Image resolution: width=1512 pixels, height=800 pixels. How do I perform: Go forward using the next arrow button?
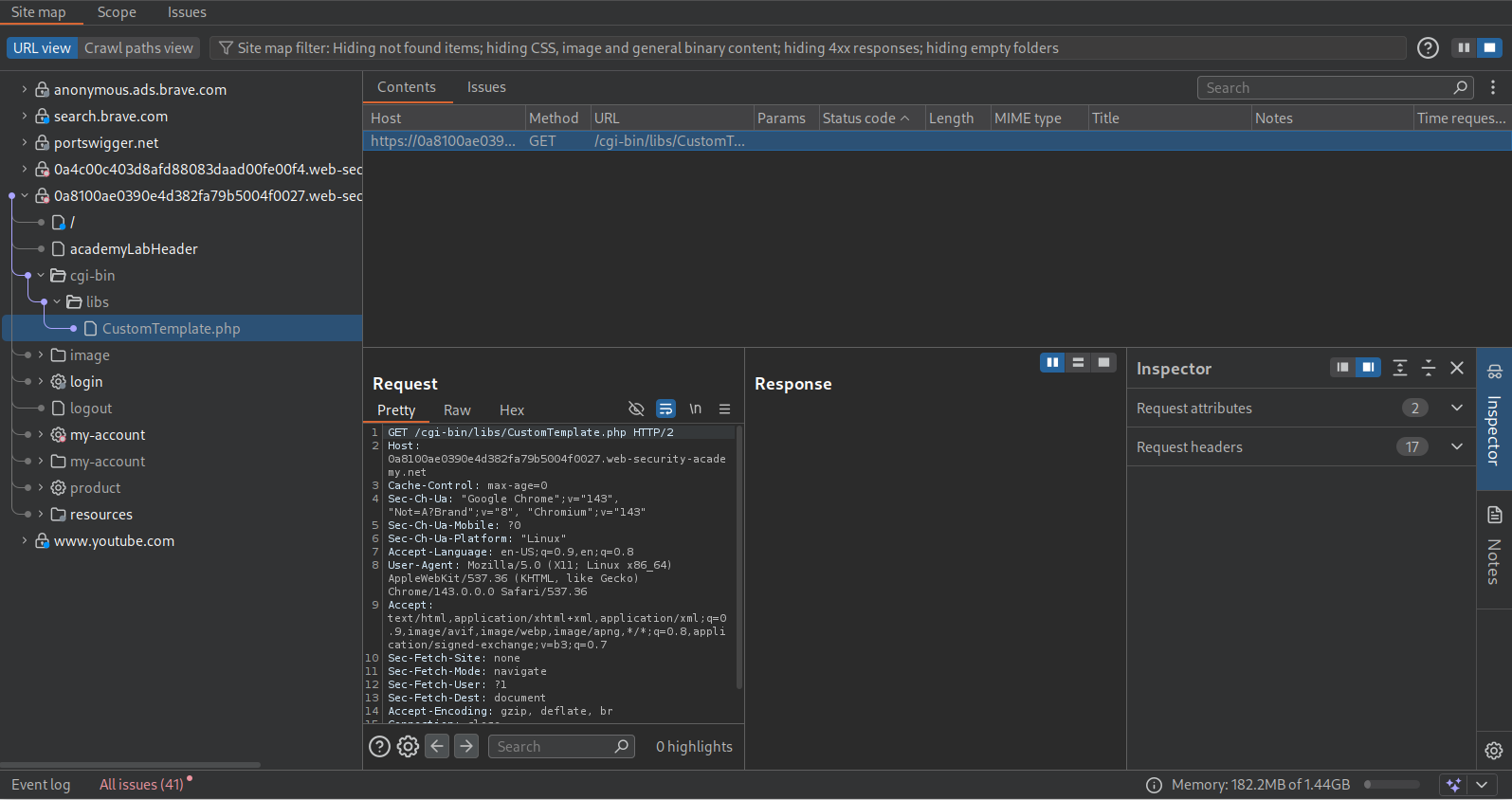point(466,747)
